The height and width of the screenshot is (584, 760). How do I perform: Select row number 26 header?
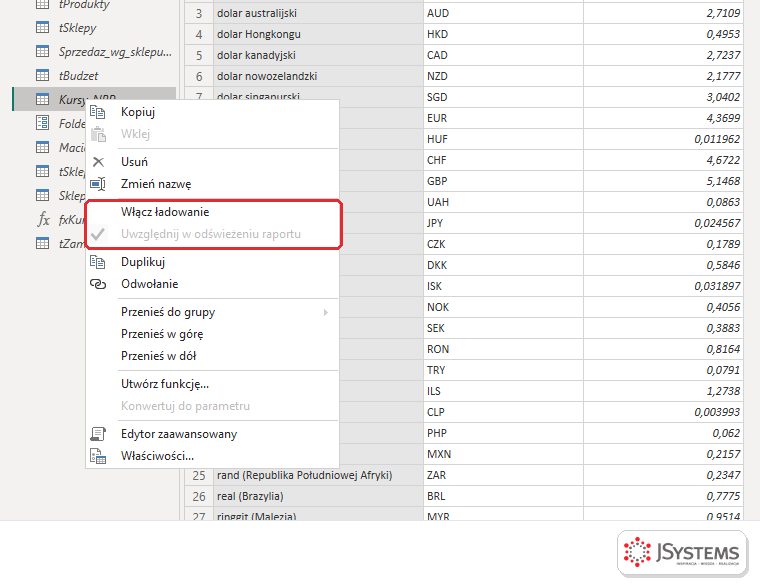click(x=199, y=496)
